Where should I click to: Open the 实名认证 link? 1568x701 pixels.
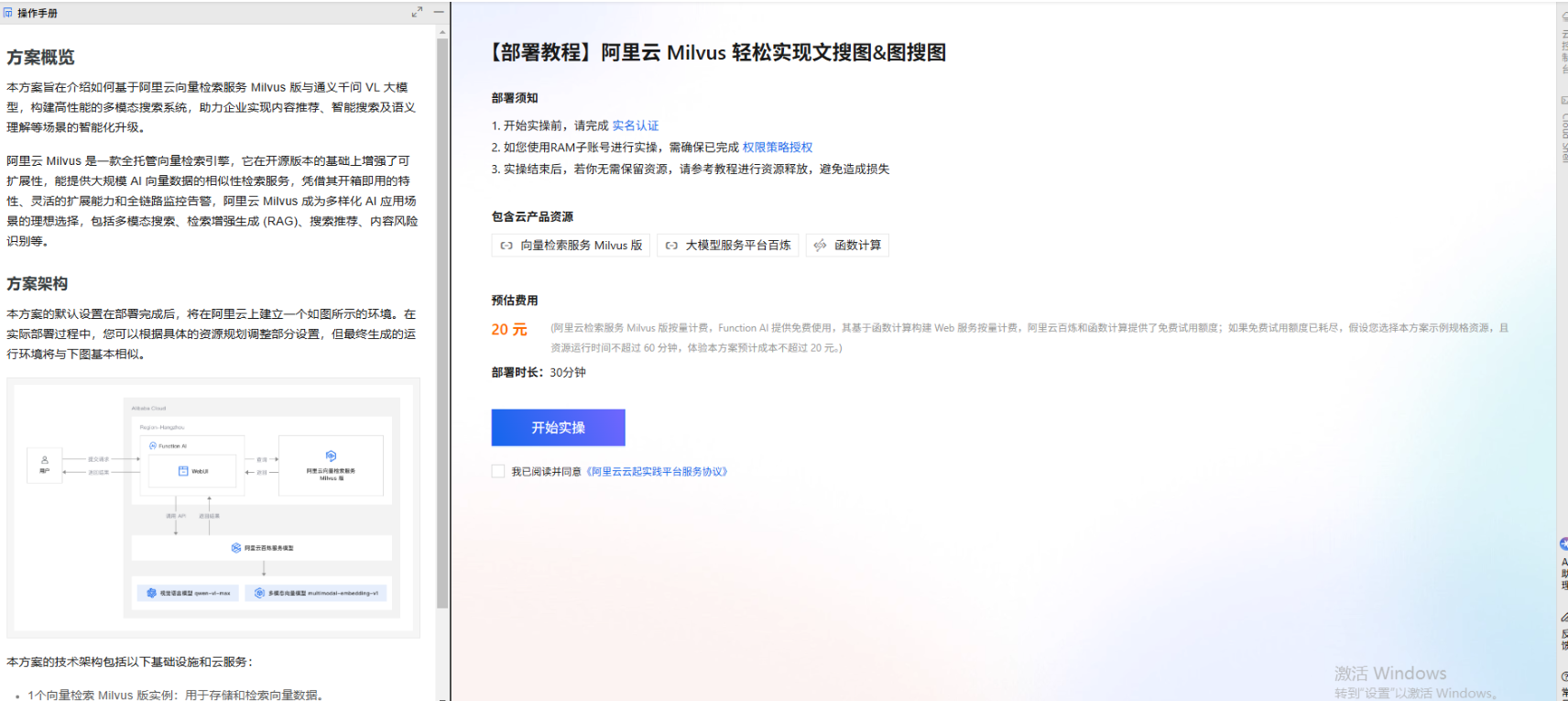click(636, 126)
